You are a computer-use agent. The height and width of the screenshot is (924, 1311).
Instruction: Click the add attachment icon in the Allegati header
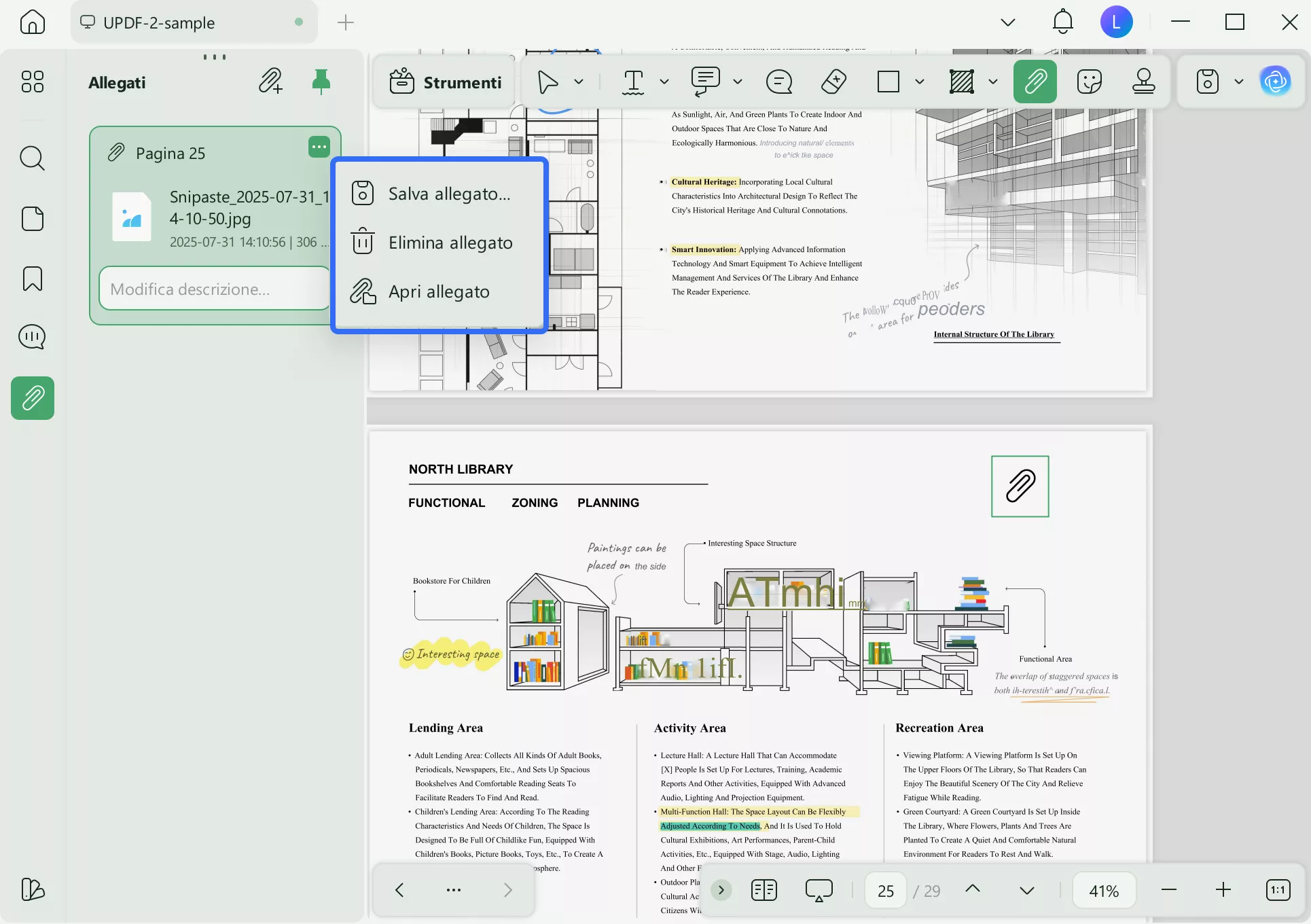click(270, 82)
